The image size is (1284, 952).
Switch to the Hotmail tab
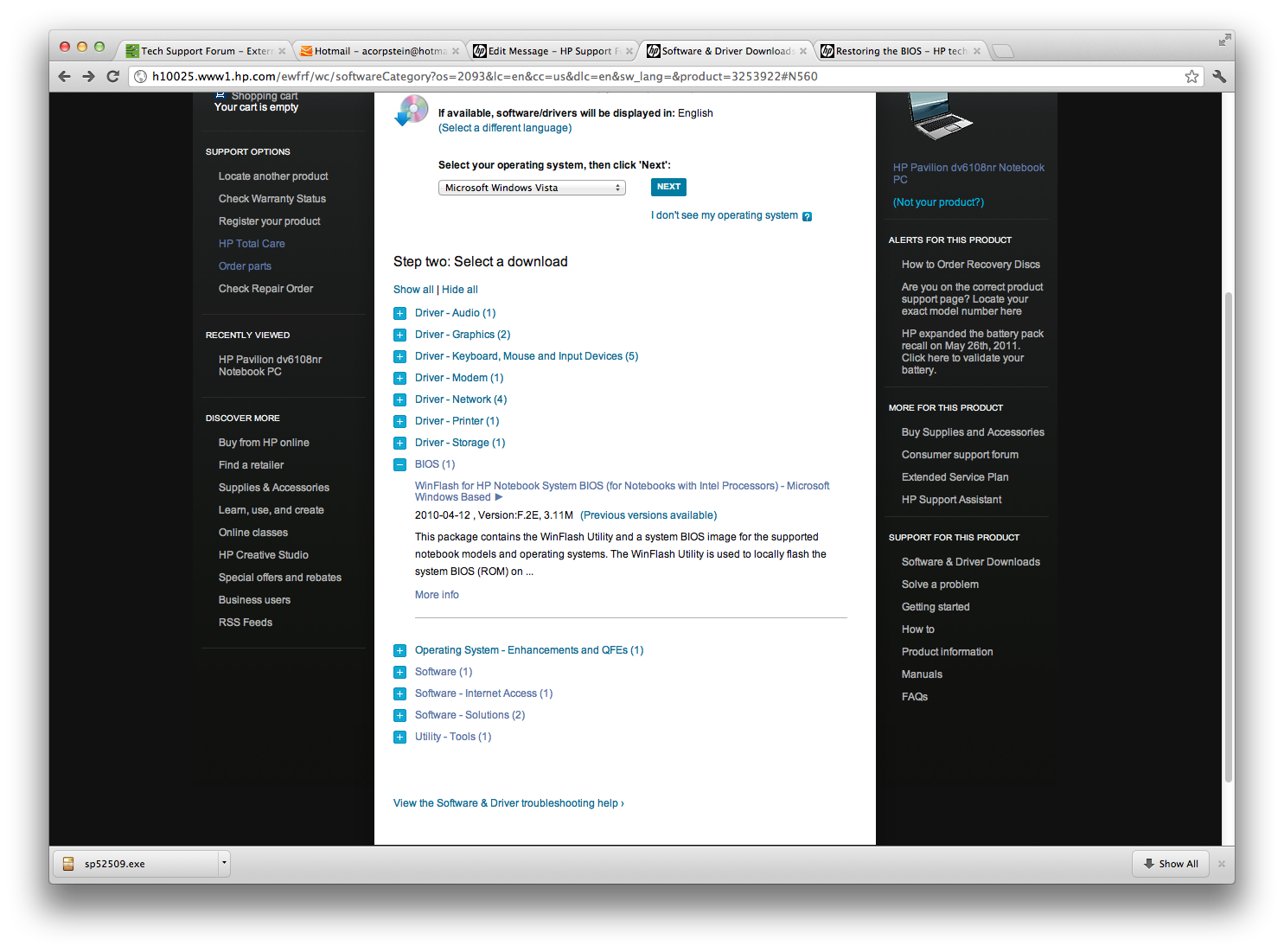tap(379, 51)
